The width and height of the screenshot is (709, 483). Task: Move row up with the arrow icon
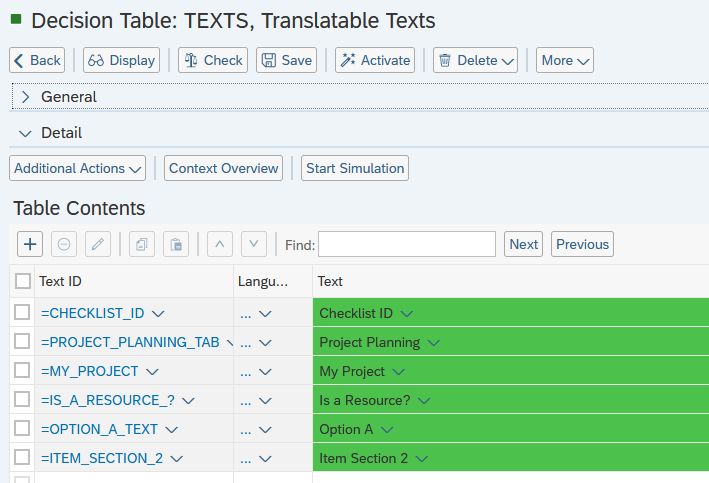(x=220, y=244)
